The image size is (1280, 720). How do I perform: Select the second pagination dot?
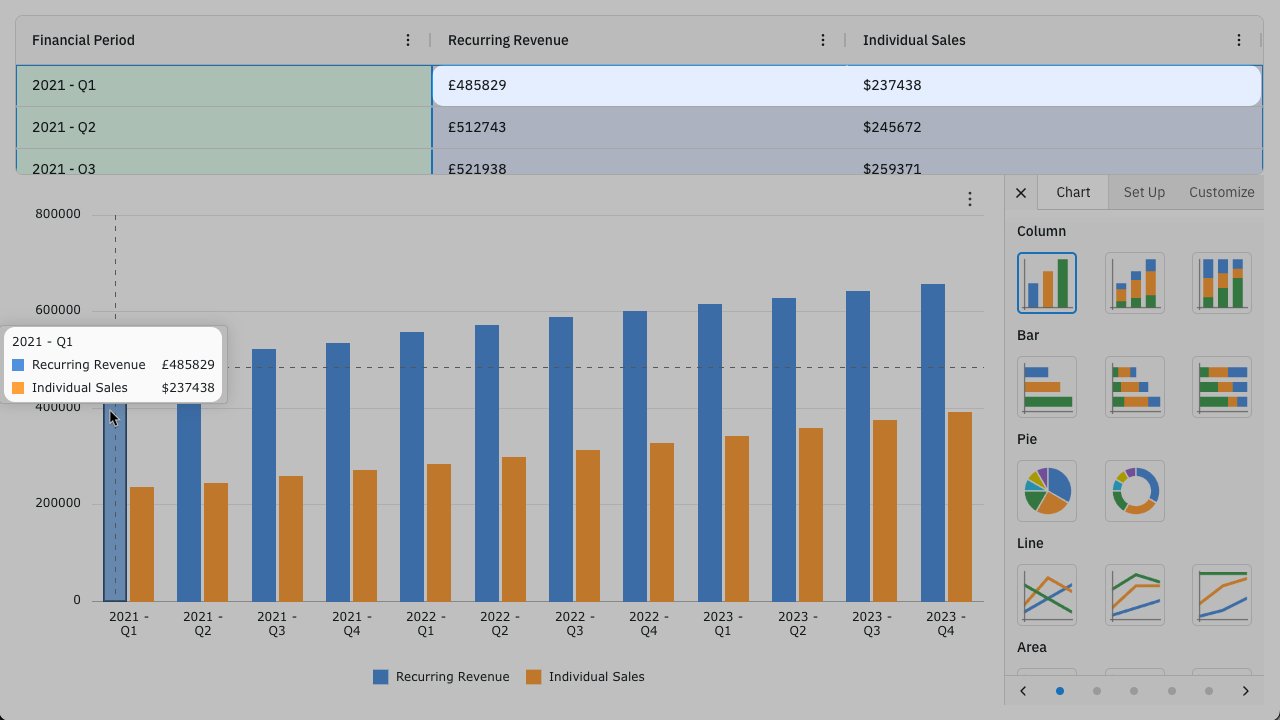[1096, 690]
